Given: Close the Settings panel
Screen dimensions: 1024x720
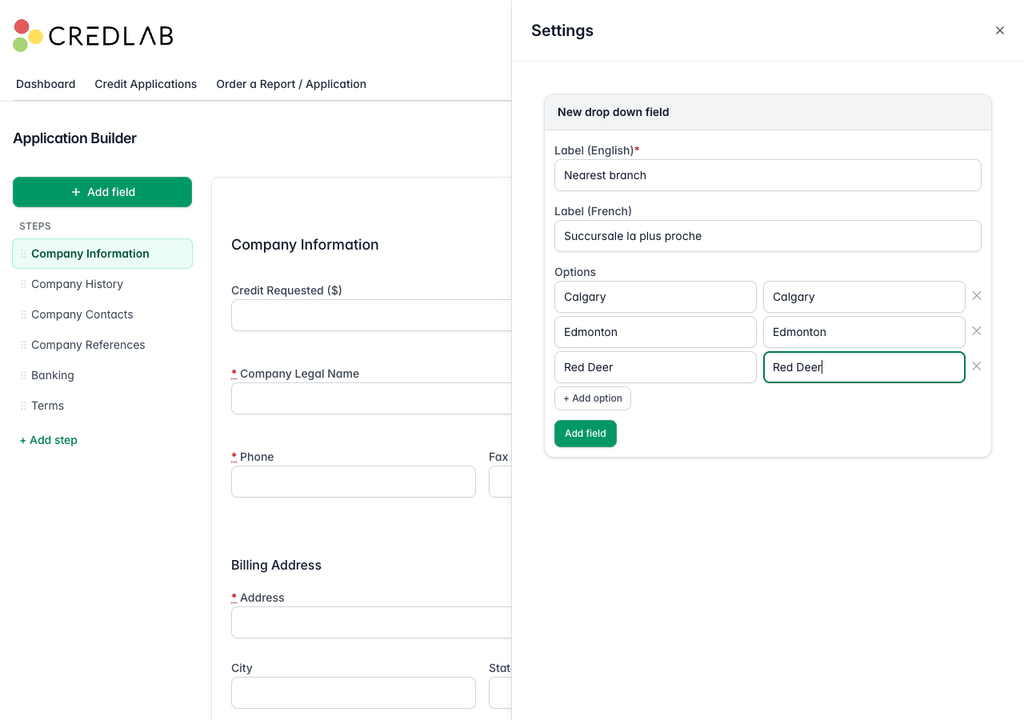Looking at the screenshot, I should point(999,31).
